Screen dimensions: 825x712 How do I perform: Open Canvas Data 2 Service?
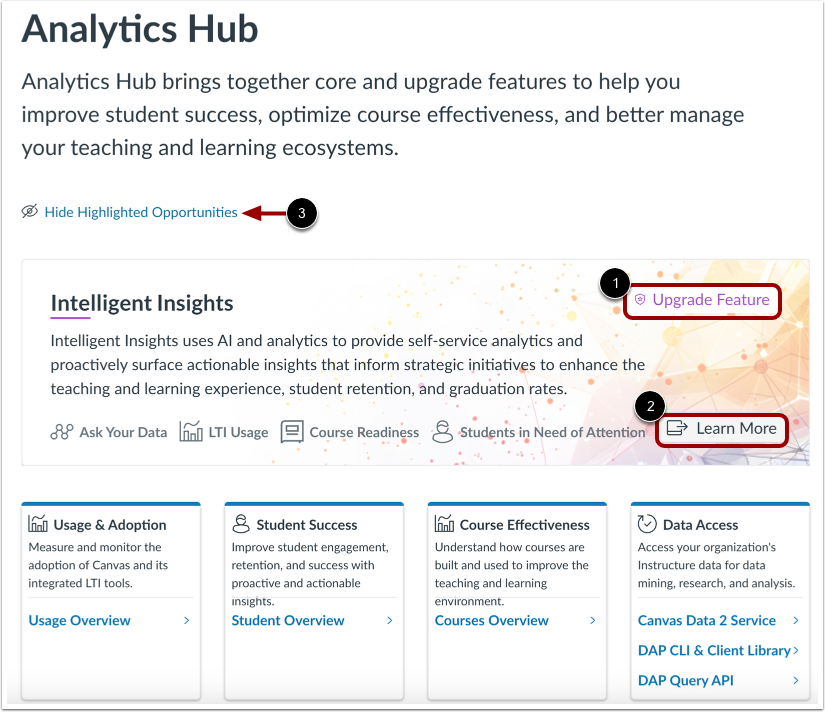coord(706,620)
